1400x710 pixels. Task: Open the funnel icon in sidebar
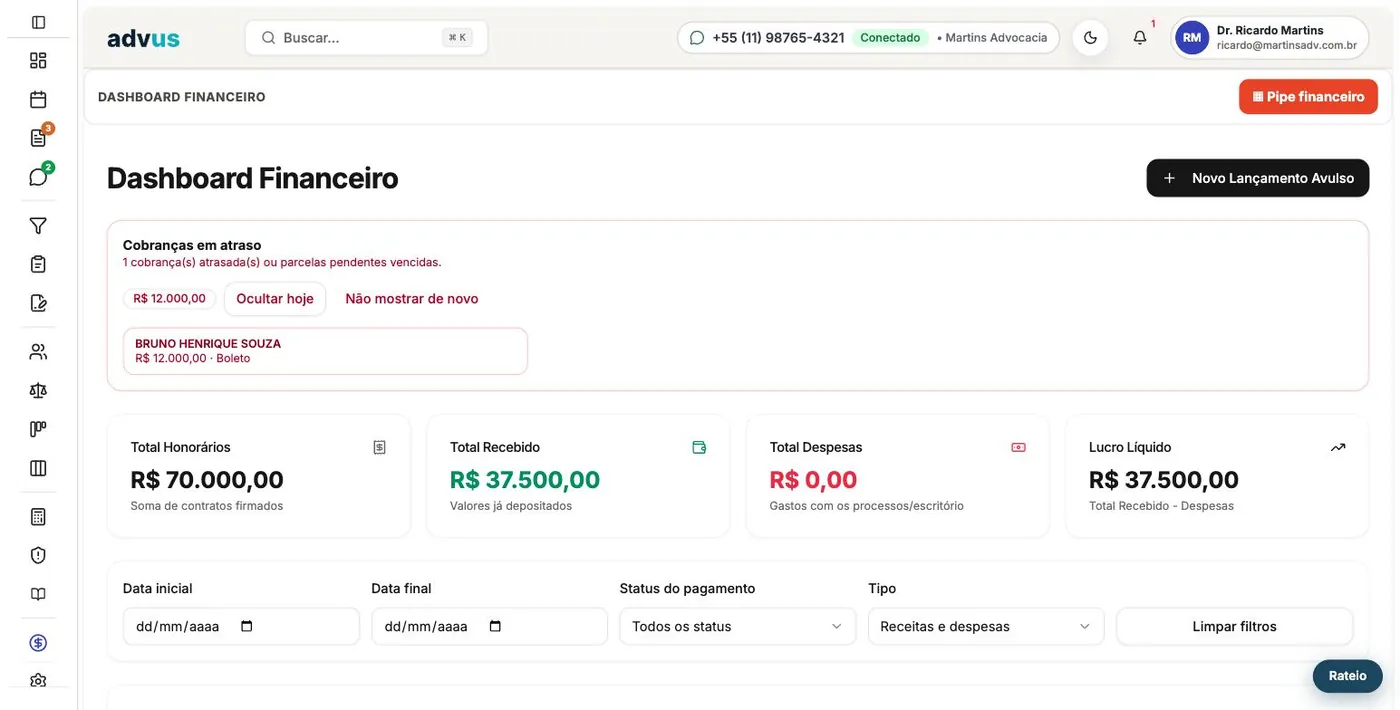38,226
